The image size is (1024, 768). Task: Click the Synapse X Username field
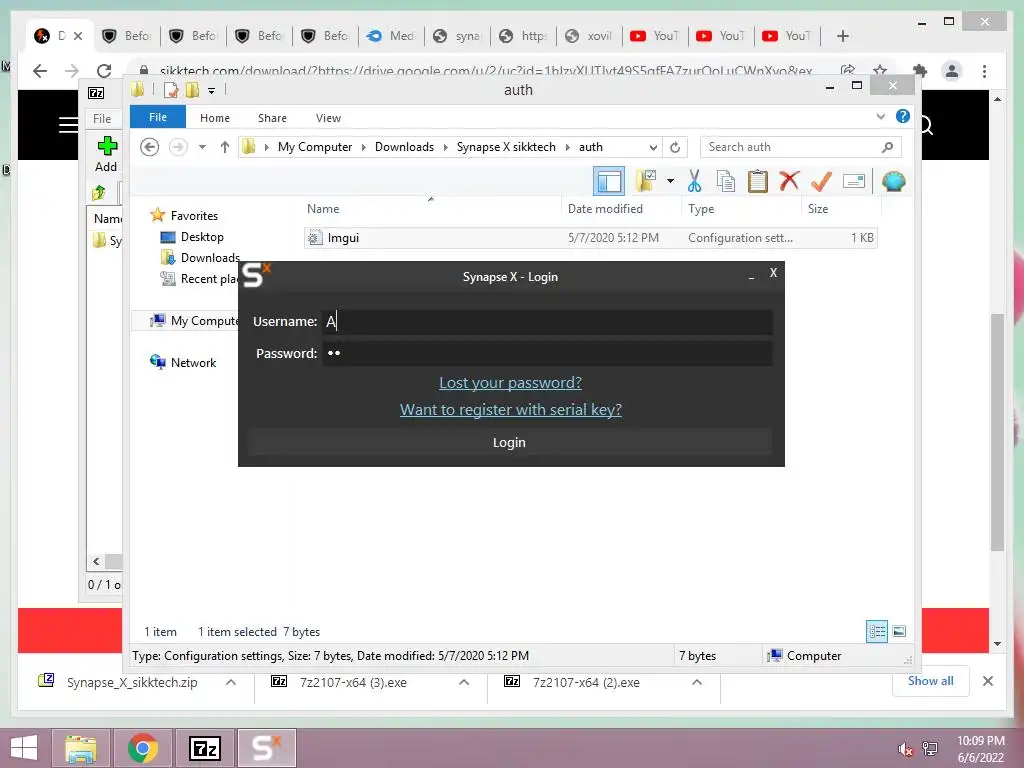pyautogui.click(x=547, y=321)
